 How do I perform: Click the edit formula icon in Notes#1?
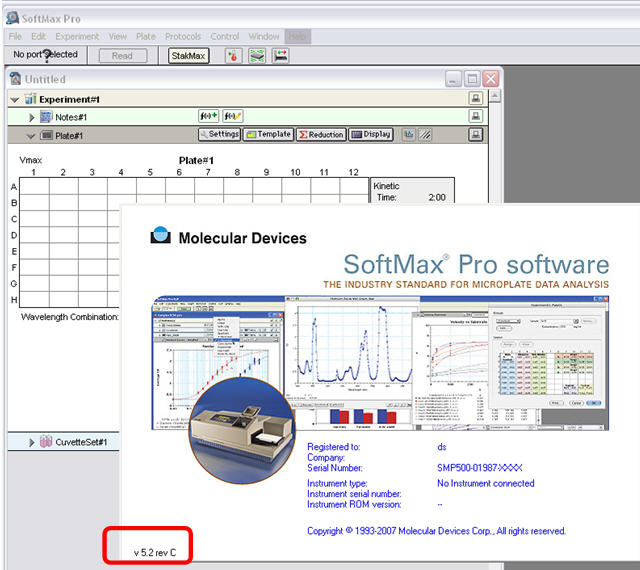pos(233,117)
